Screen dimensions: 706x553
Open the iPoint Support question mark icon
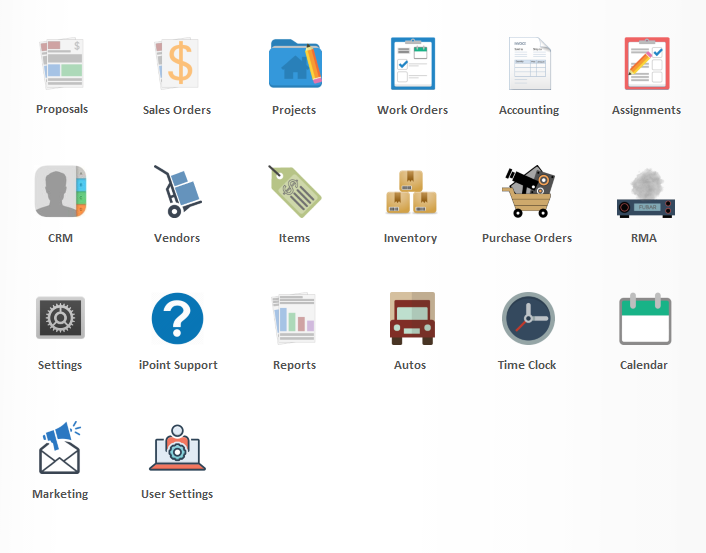tap(177, 318)
